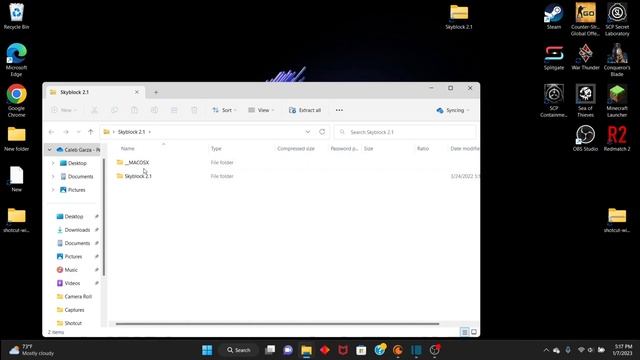
Task: Open the View dropdown menu
Action: click(x=261, y=110)
